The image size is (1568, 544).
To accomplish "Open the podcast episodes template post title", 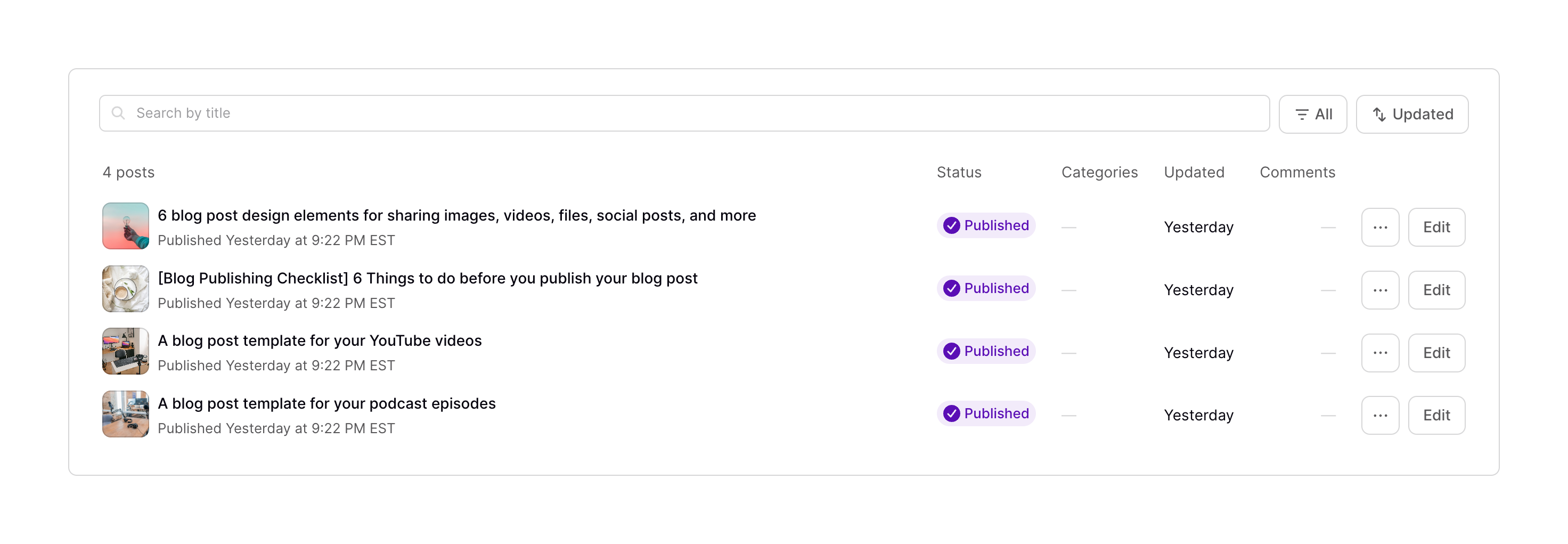I will tap(326, 403).
